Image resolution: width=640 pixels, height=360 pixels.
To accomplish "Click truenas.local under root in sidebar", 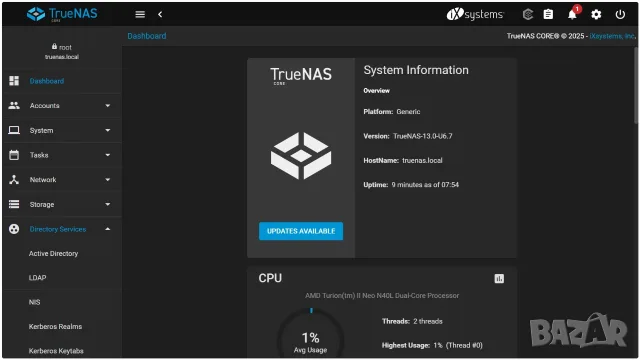I will [62, 57].
